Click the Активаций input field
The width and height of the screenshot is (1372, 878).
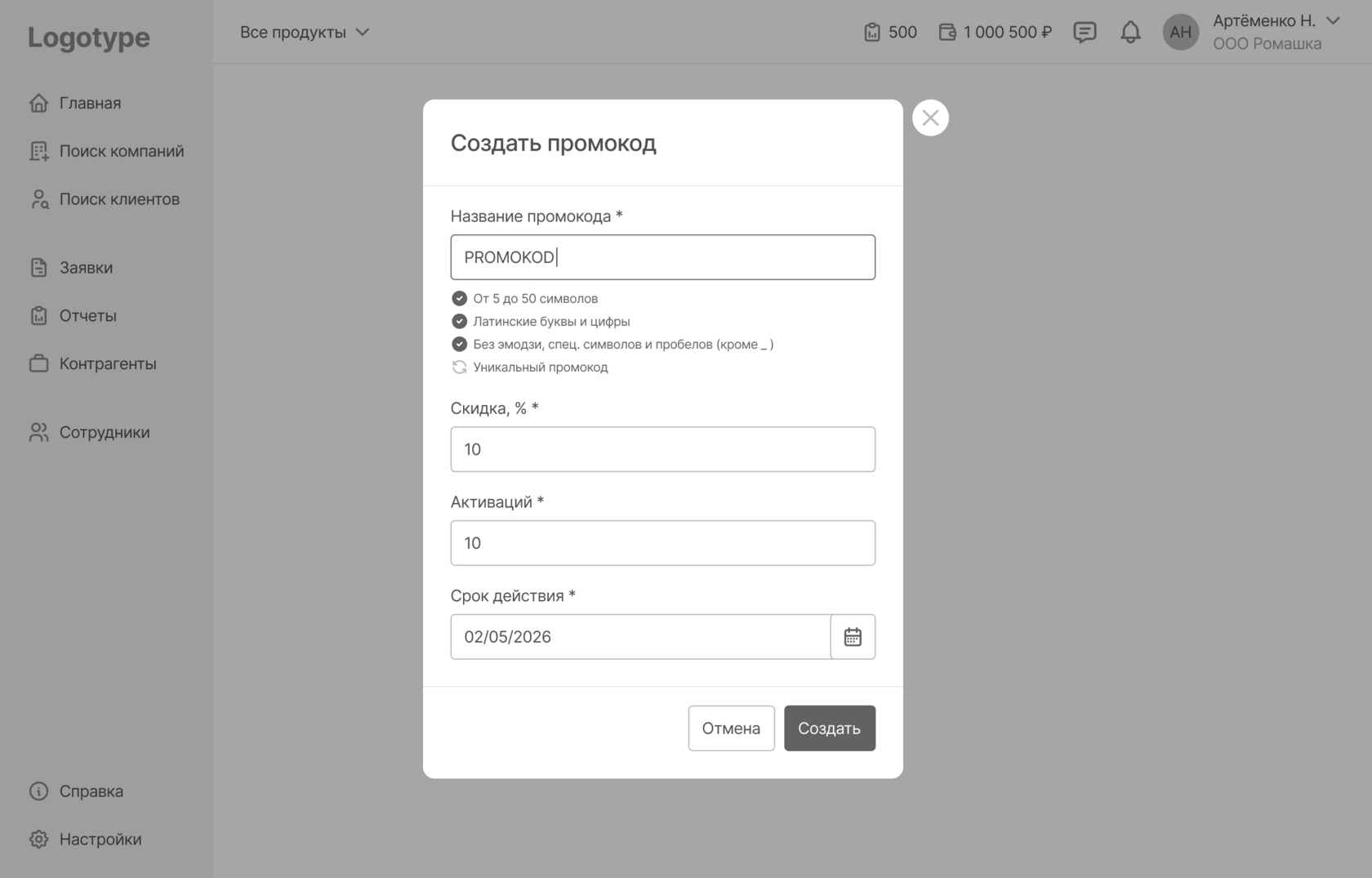click(662, 543)
